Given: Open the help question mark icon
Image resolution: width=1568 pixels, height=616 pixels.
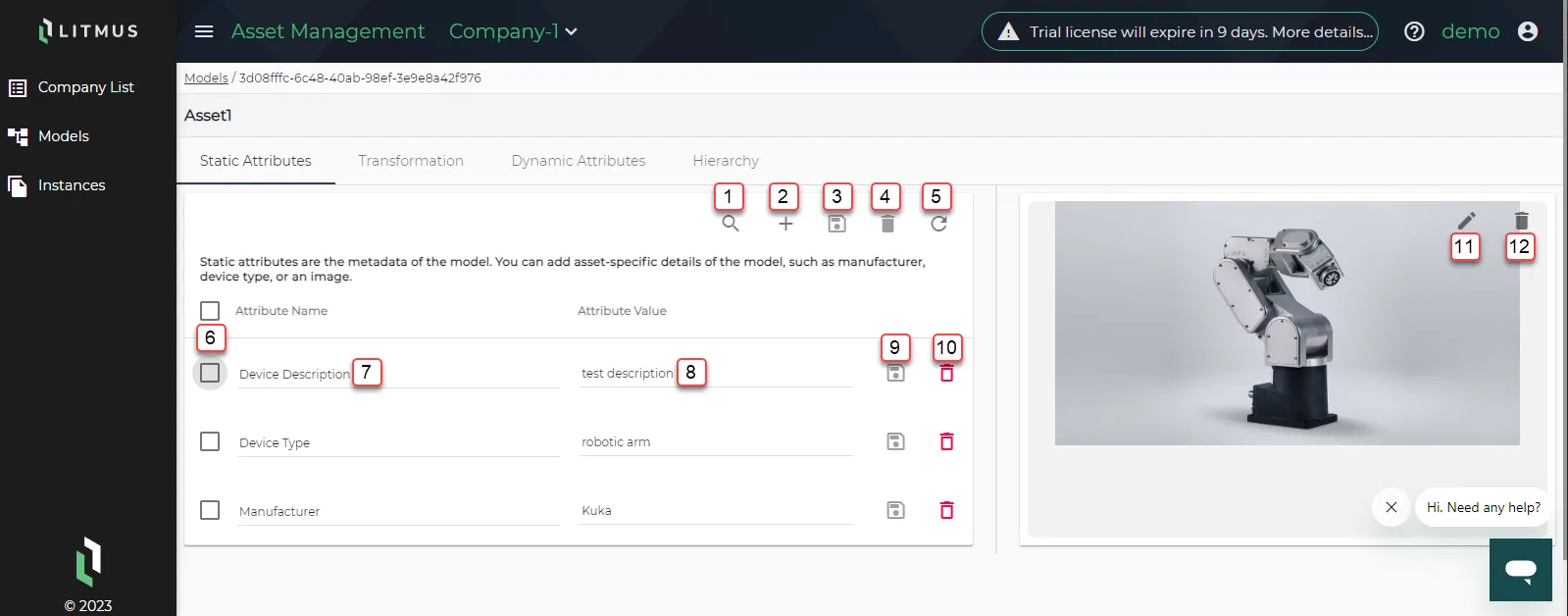Looking at the screenshot, I should click(x=1414, y=31).
